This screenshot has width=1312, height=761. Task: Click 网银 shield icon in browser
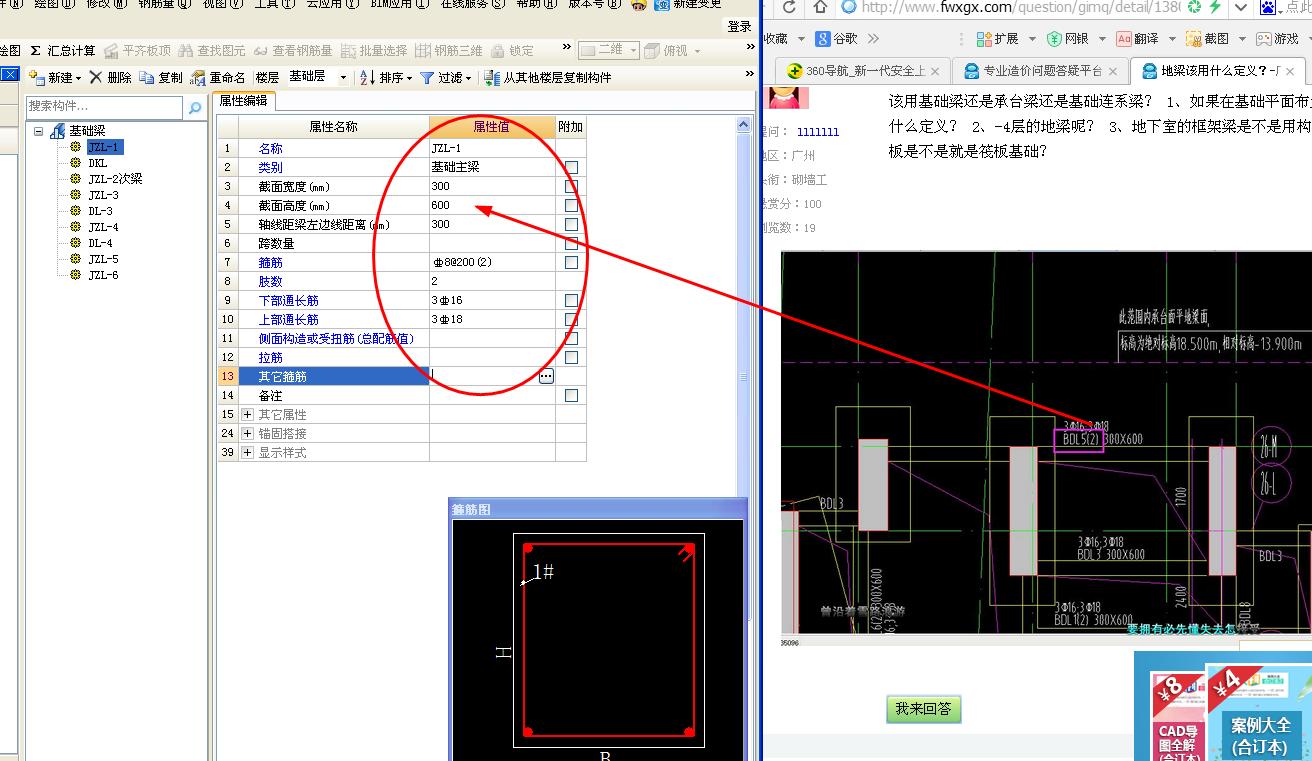[x=1054, y=38]
